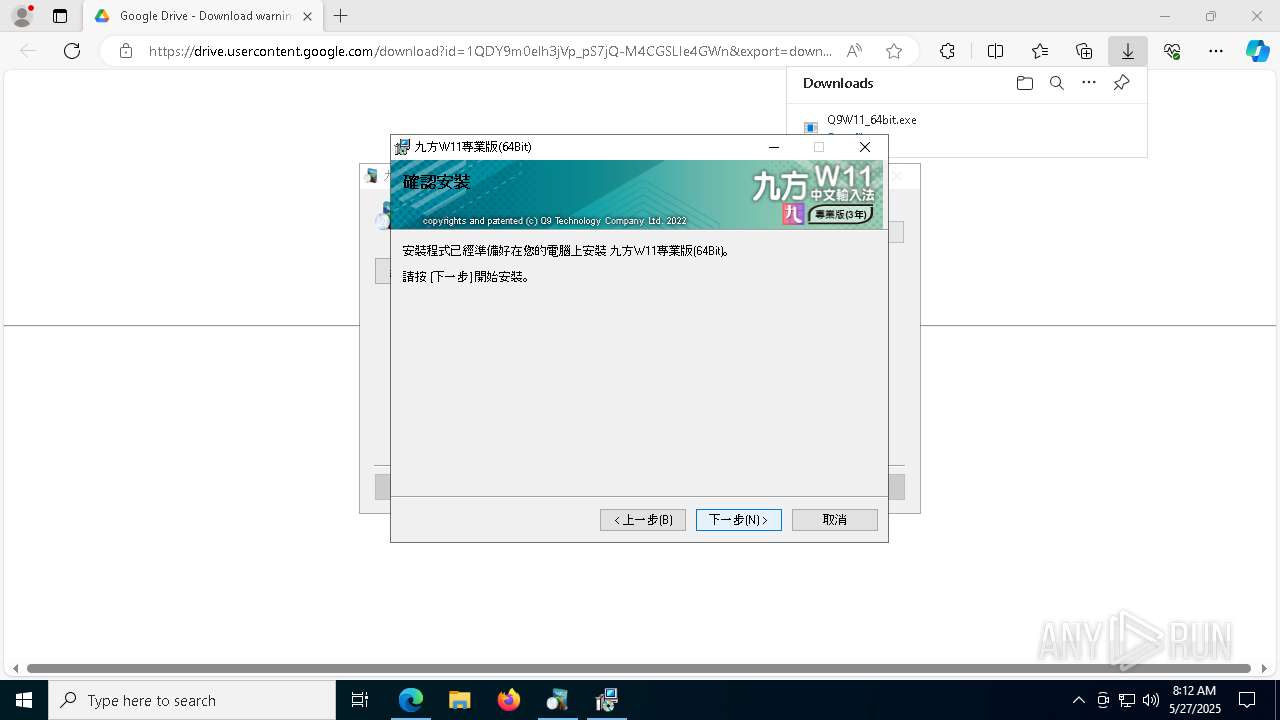Switch to installer setup icon in taskbar
Screen dimensions: 1280x720
pyautogui.click(x=606, y=700)
